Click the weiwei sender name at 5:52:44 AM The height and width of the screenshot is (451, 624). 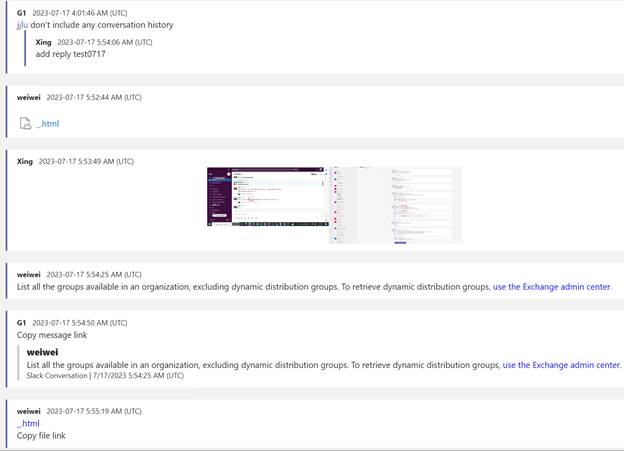tap(29, 97)
